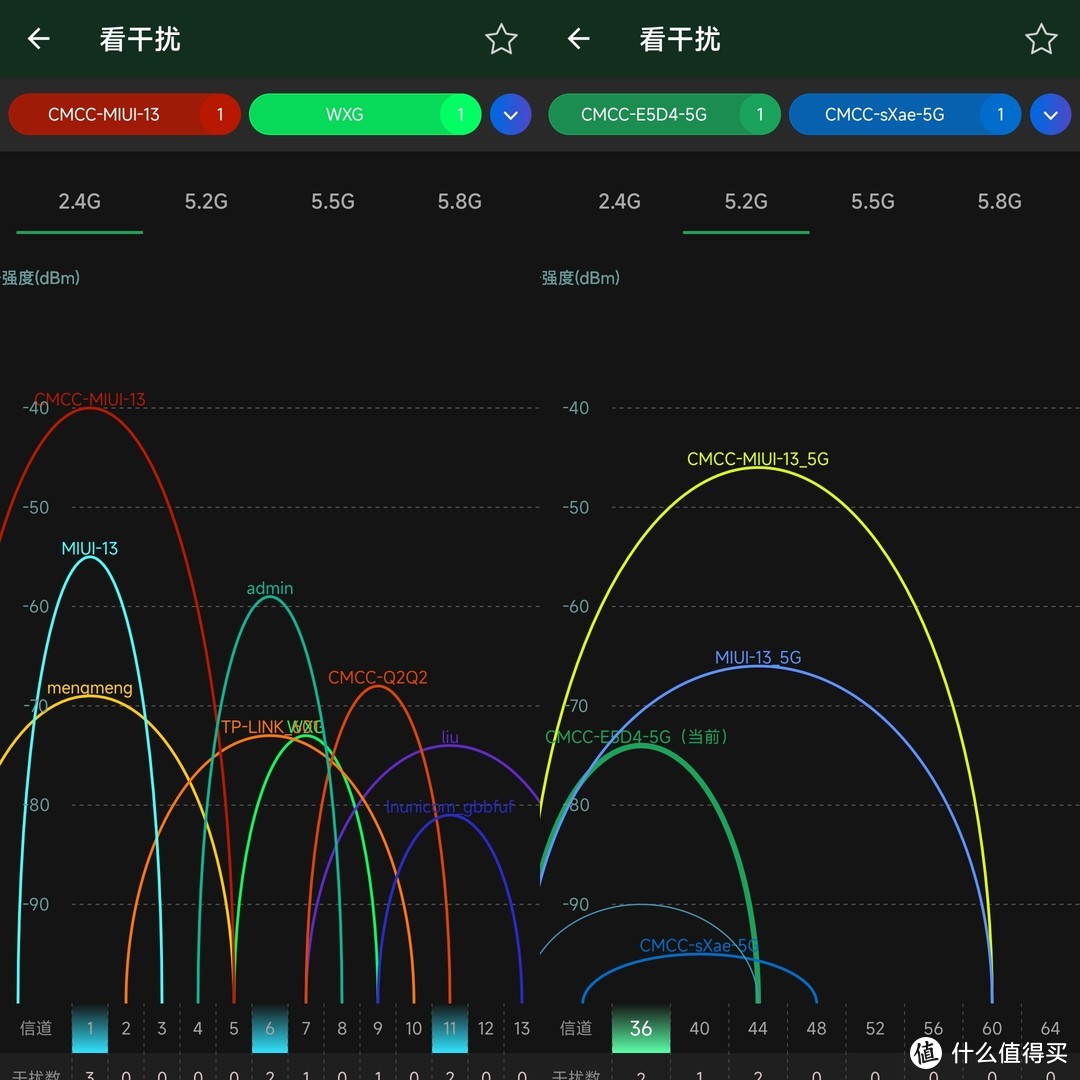Expand the network list on the right panel
1080x1080 pixels.
click(x=1050, y=114)
